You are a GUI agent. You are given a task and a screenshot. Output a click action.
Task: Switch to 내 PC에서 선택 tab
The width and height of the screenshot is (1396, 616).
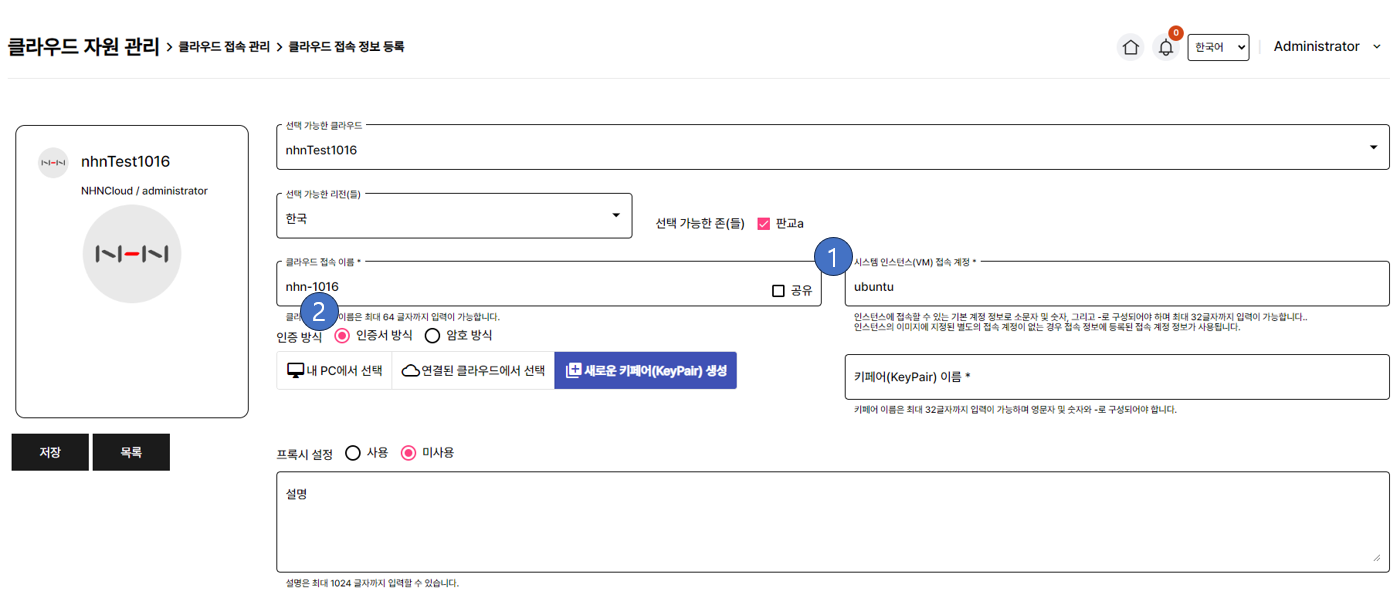tap(335, 370)
